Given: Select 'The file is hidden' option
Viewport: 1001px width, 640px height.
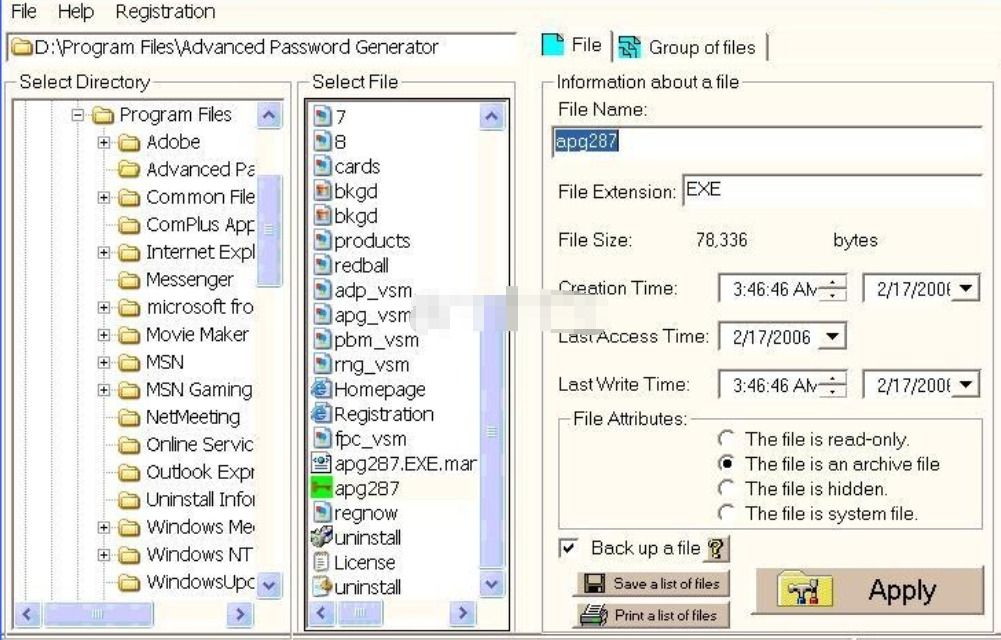Looking at the screenshot, I should (x=726, y=488).
